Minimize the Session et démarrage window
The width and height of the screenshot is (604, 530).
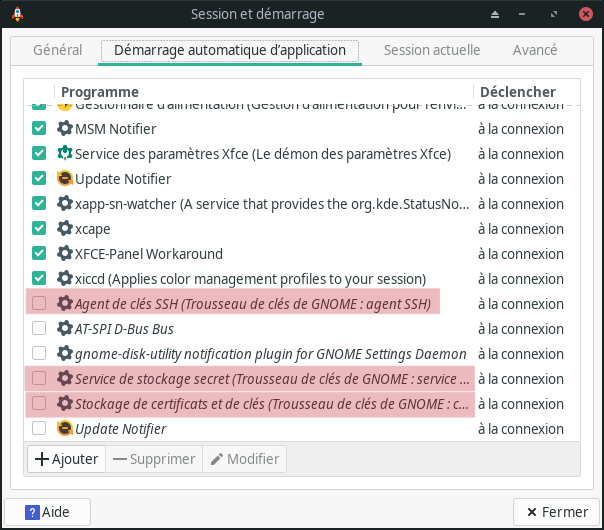coord(522,14)
